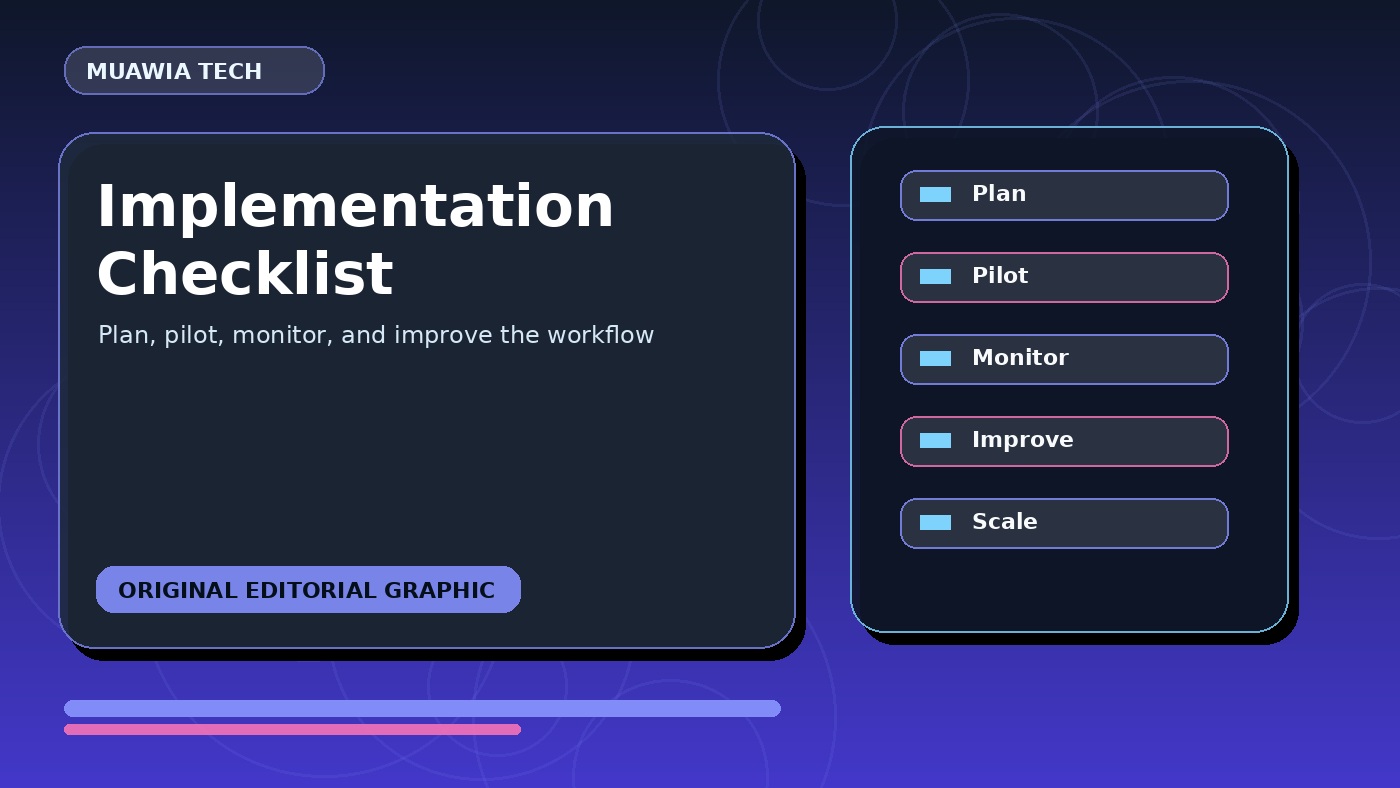Click the ORIGINAL EDITORIAL GRAPHIC label
Viewport: 1400px width, 788px height.
pyautogui.click(x=308, y=590)
